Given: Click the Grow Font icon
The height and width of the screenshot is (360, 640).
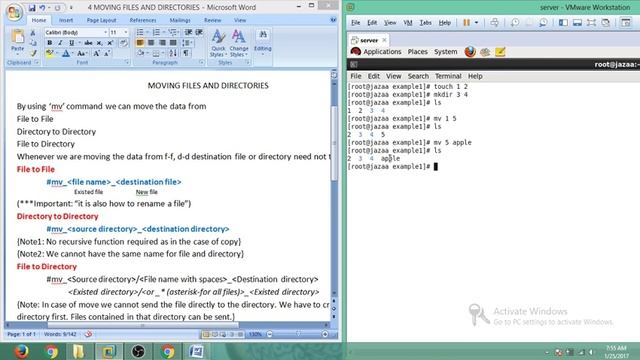Looking at the screenshot, I should (x=97, y=53).
